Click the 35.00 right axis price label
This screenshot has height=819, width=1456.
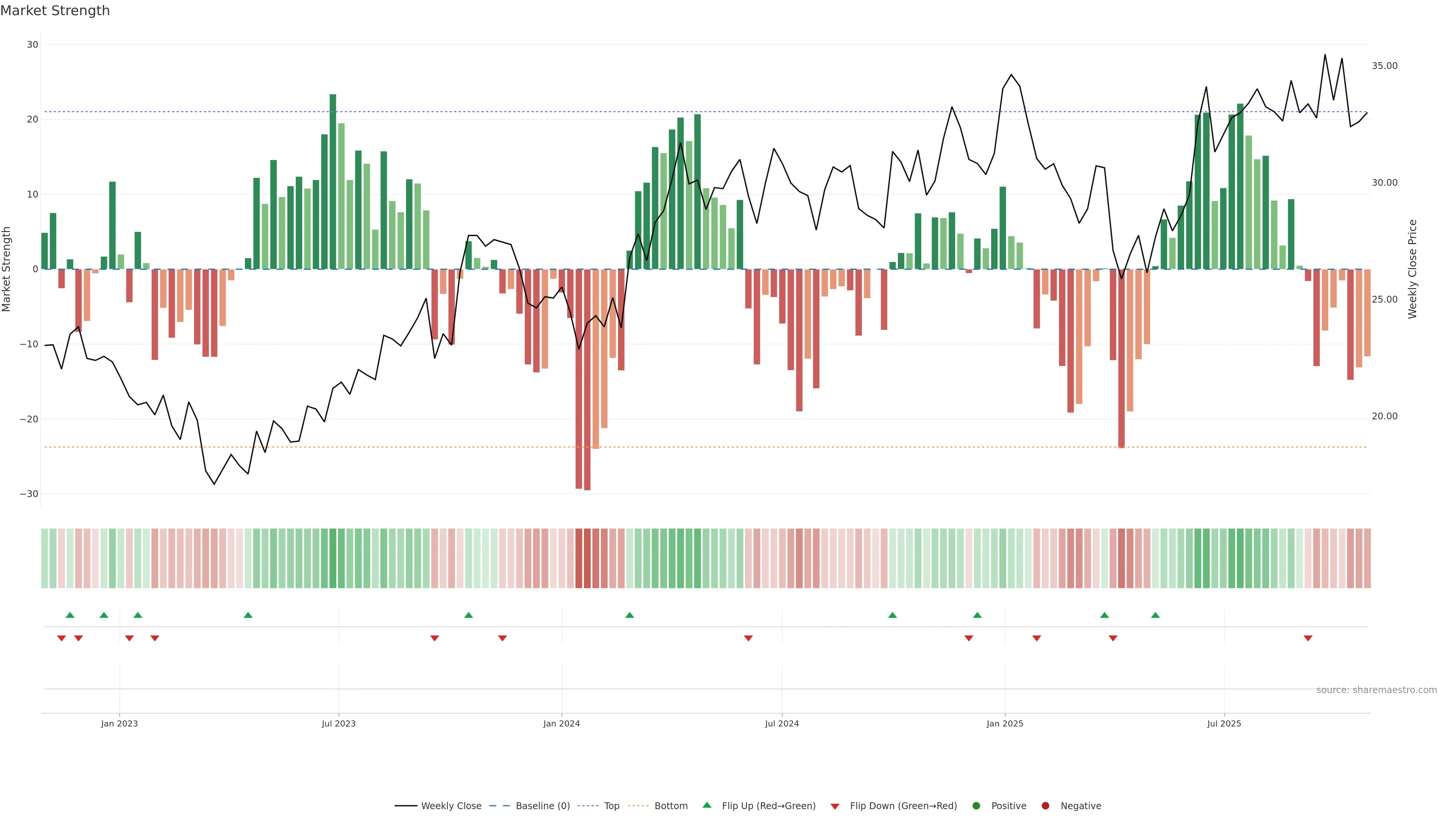1384,66
